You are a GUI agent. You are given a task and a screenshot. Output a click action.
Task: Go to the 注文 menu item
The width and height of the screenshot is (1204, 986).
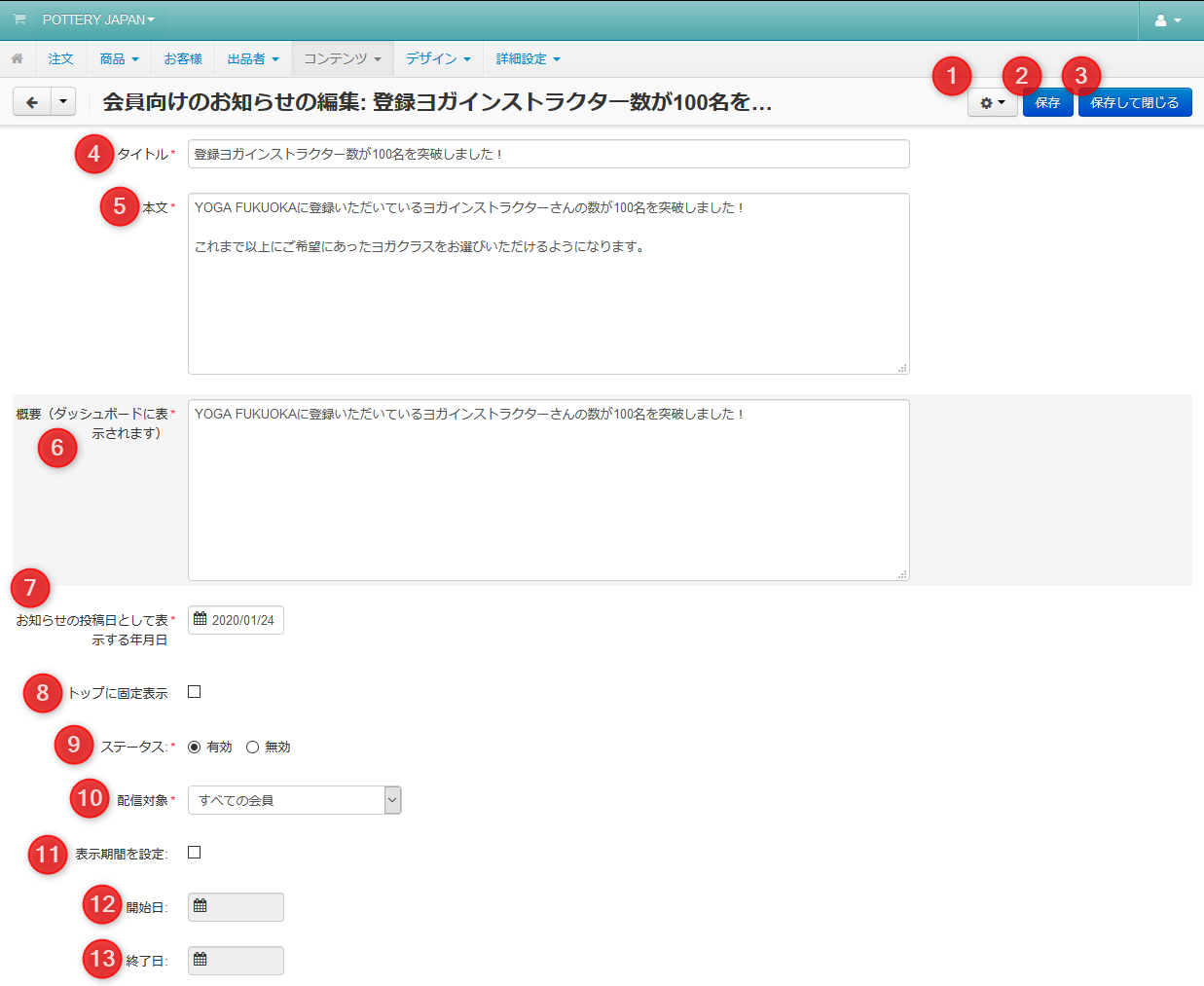[x=61, y=59]
